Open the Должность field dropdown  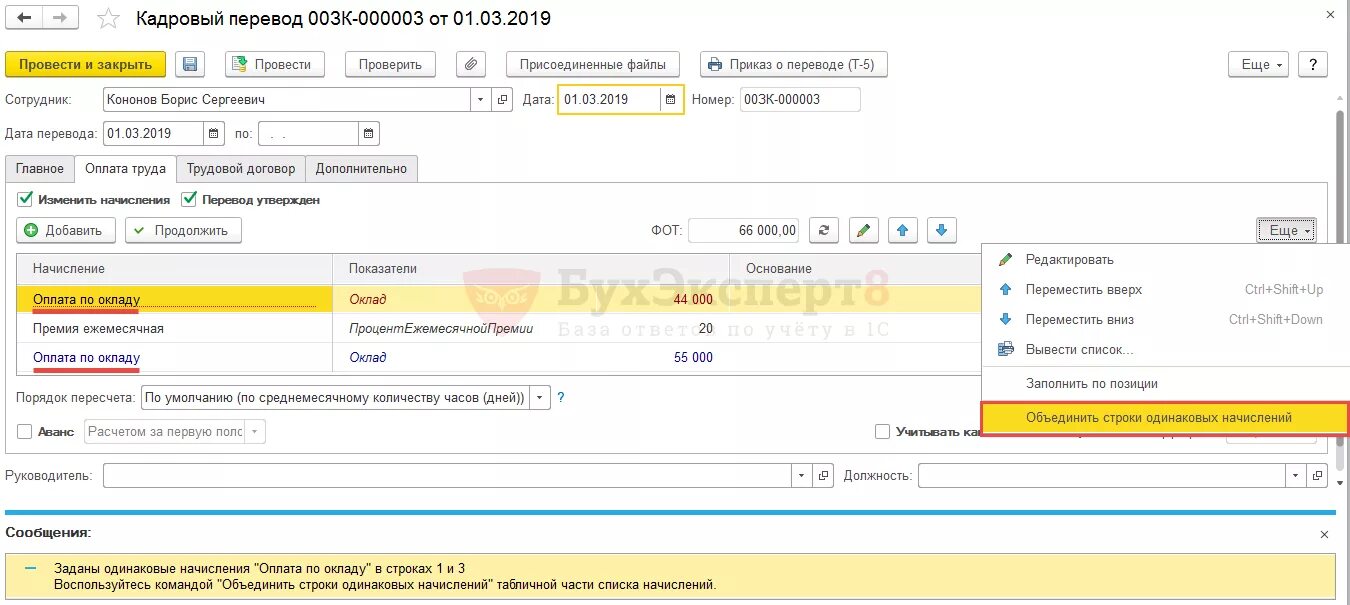pos(1294,475)
